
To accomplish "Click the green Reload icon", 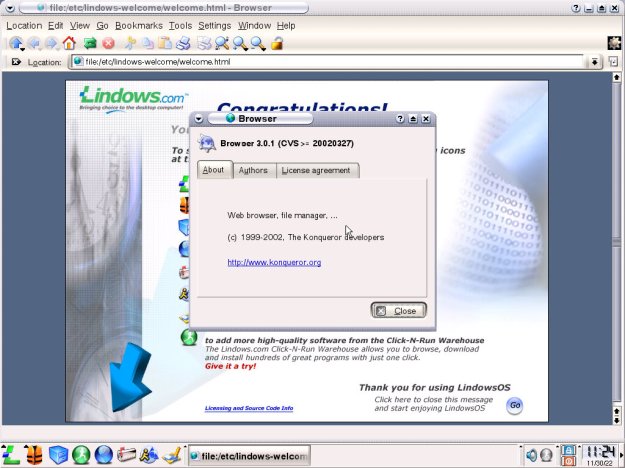I will 90,43.
